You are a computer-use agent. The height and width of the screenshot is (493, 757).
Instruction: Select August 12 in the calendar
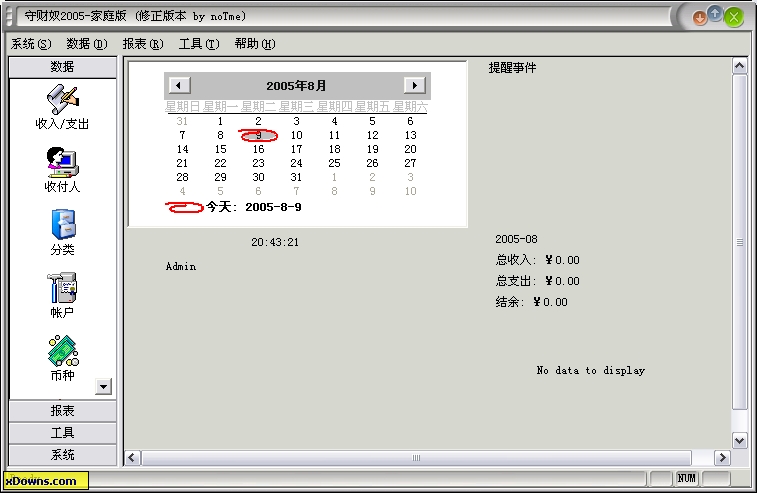pos(372,135)
